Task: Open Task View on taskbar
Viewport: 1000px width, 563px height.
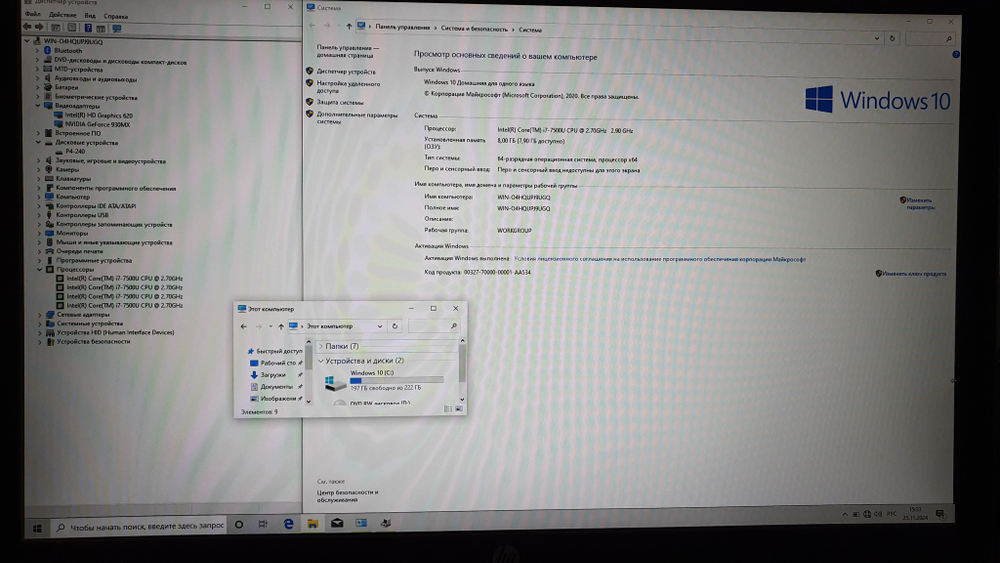Action: 263,524
